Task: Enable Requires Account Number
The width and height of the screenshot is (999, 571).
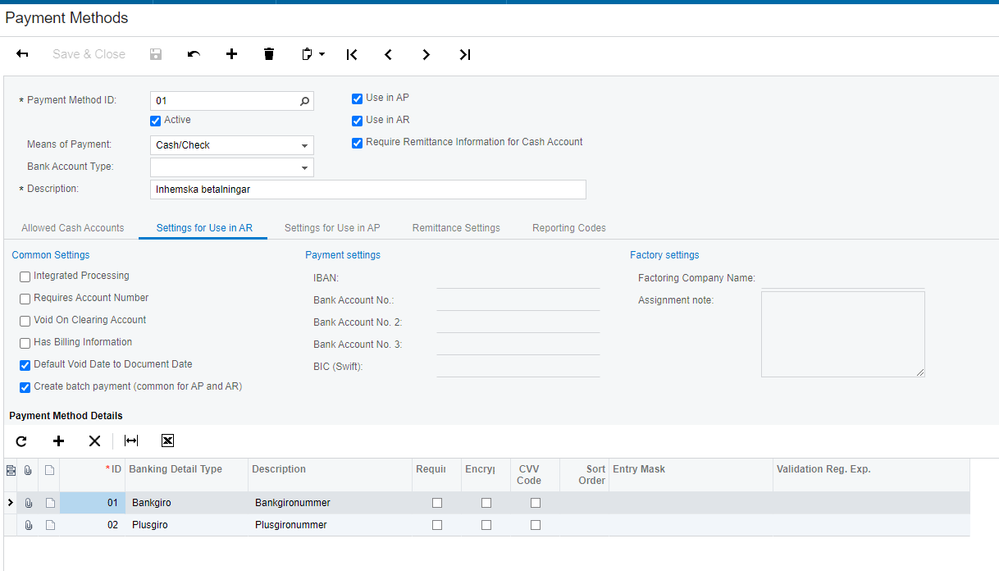Action: tap(25, 299)
